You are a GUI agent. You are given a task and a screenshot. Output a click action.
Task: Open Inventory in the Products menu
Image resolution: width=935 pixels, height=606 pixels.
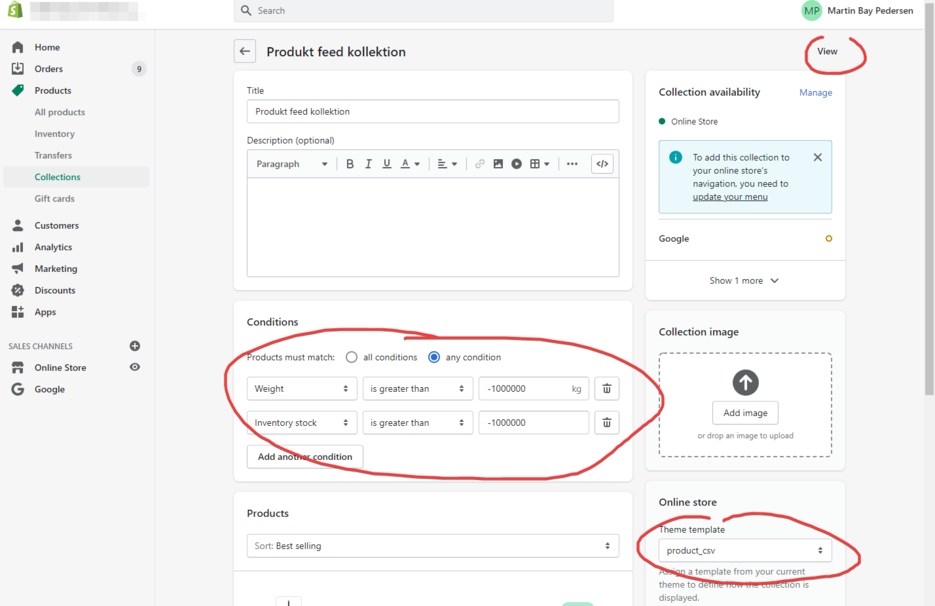click(x=55, y=134)
